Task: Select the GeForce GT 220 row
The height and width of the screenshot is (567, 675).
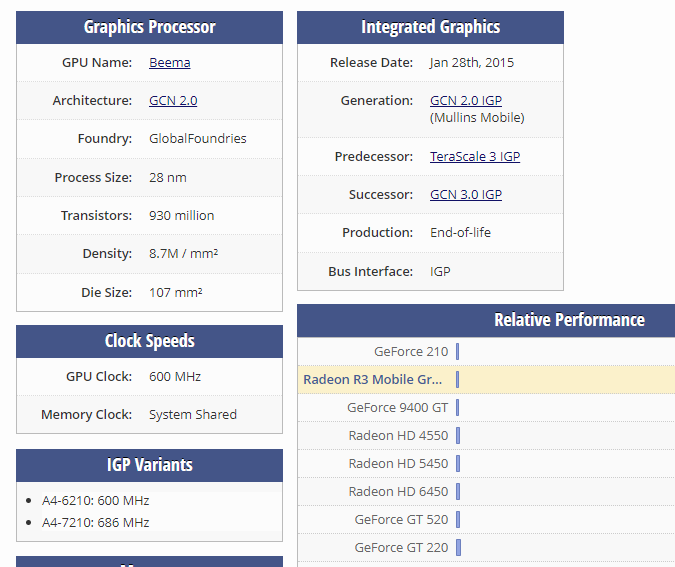Action: (x=486, y=548)
